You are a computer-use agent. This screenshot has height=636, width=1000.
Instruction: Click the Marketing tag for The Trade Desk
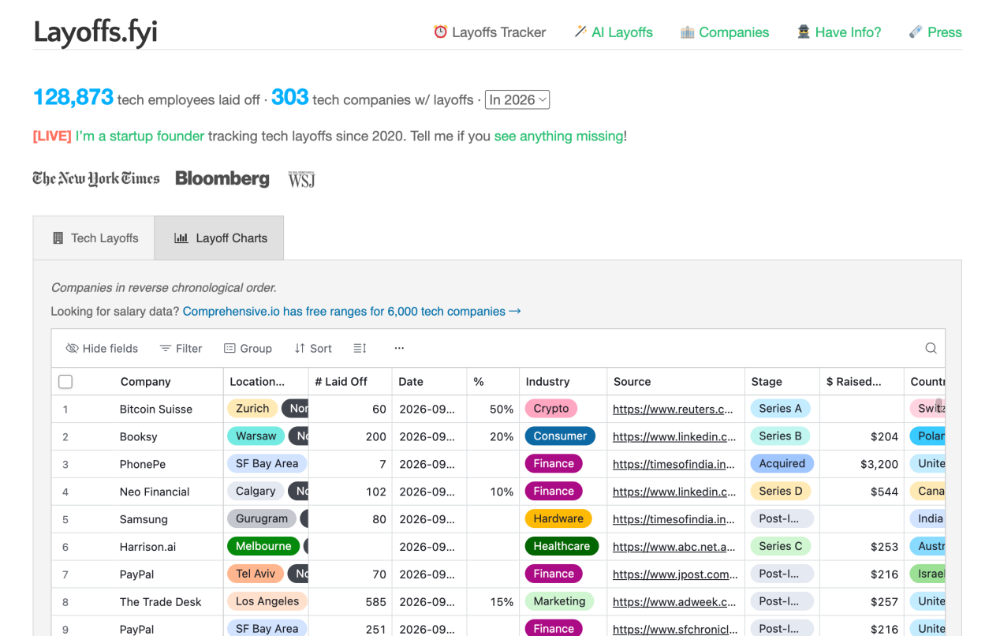[x=559, y=601]
